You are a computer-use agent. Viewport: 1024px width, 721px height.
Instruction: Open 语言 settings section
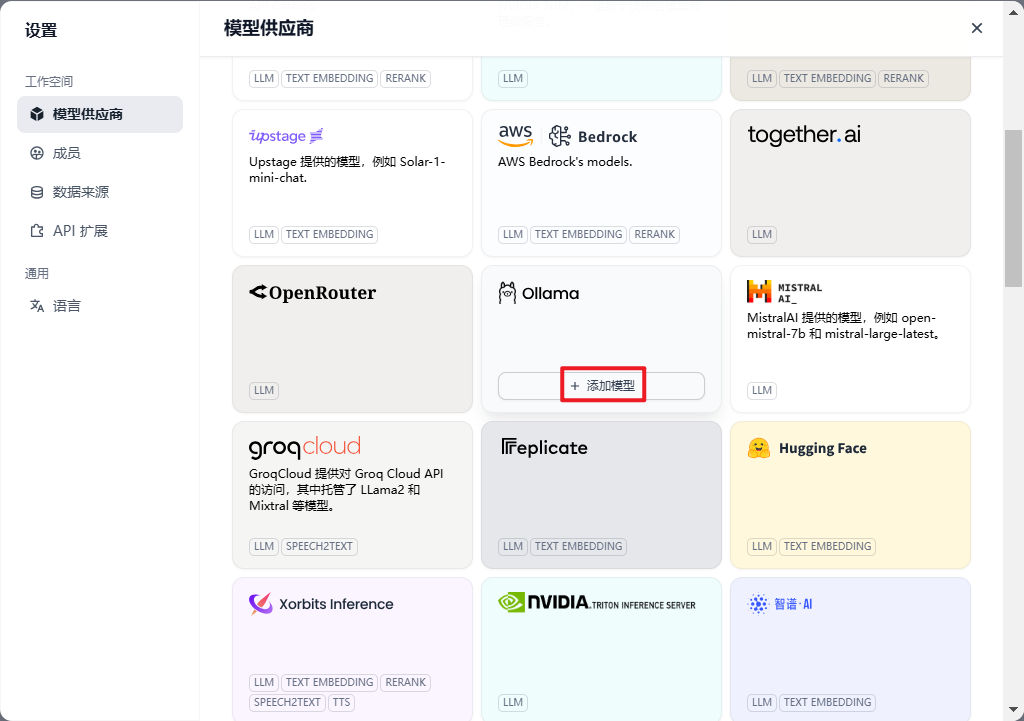[100, 306]
